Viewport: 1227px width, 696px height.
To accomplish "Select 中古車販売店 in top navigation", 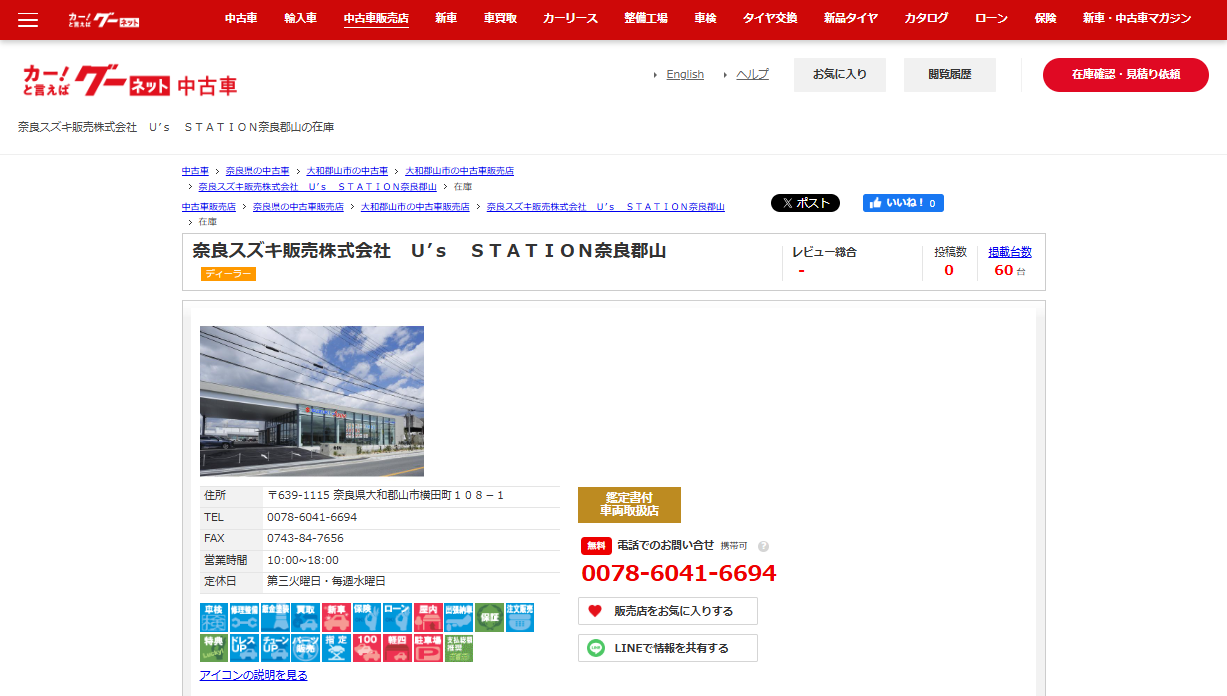I will (376, 18).
